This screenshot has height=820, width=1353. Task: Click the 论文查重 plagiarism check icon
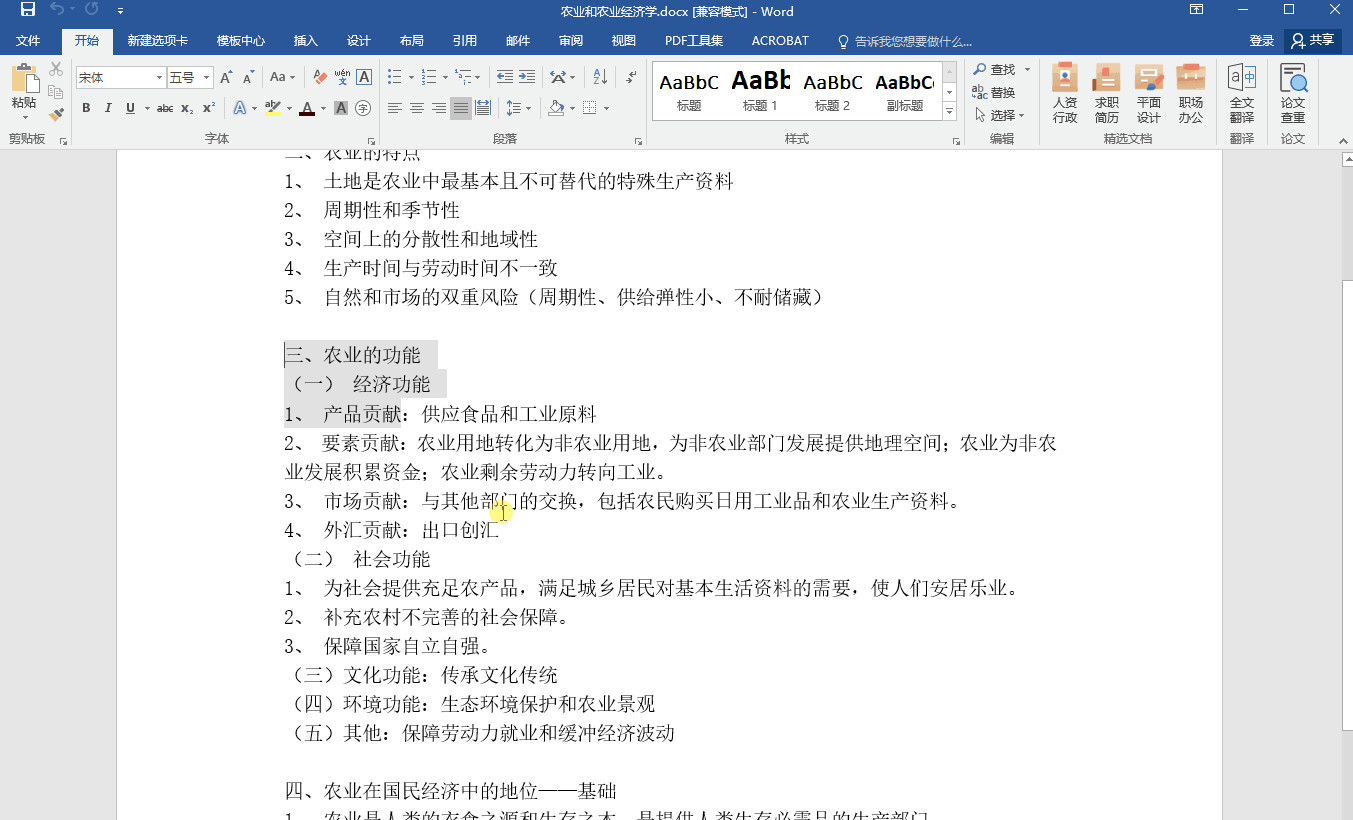pyautogui.click(x=1293, y=93)
